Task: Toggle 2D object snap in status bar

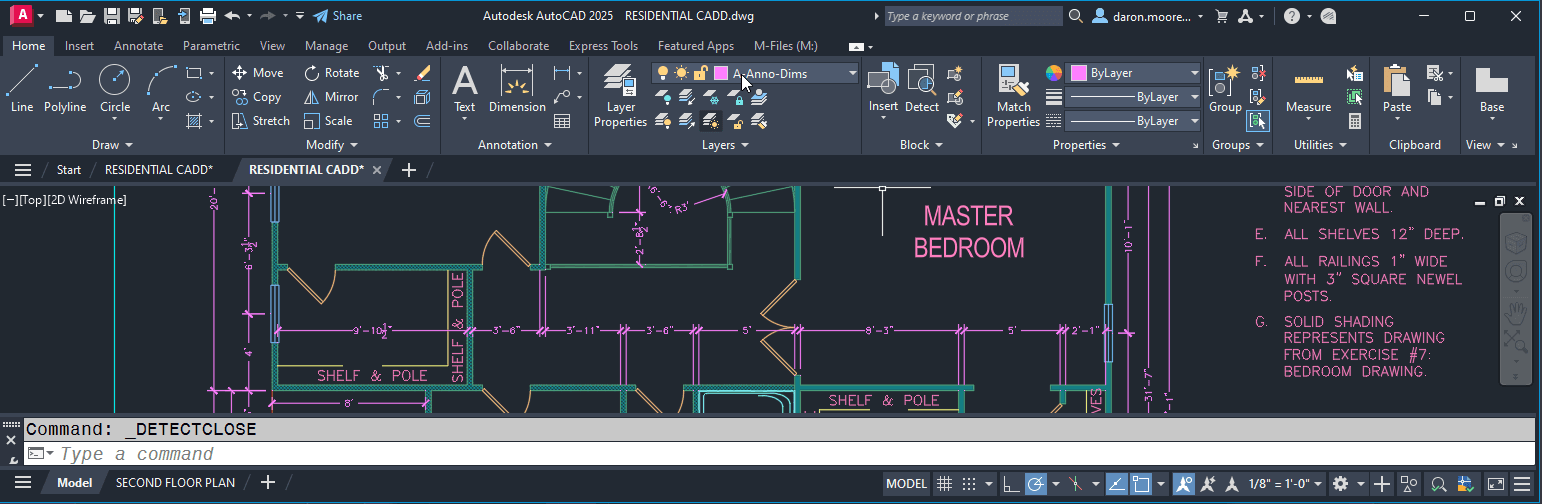Action: coord(1141,484)
